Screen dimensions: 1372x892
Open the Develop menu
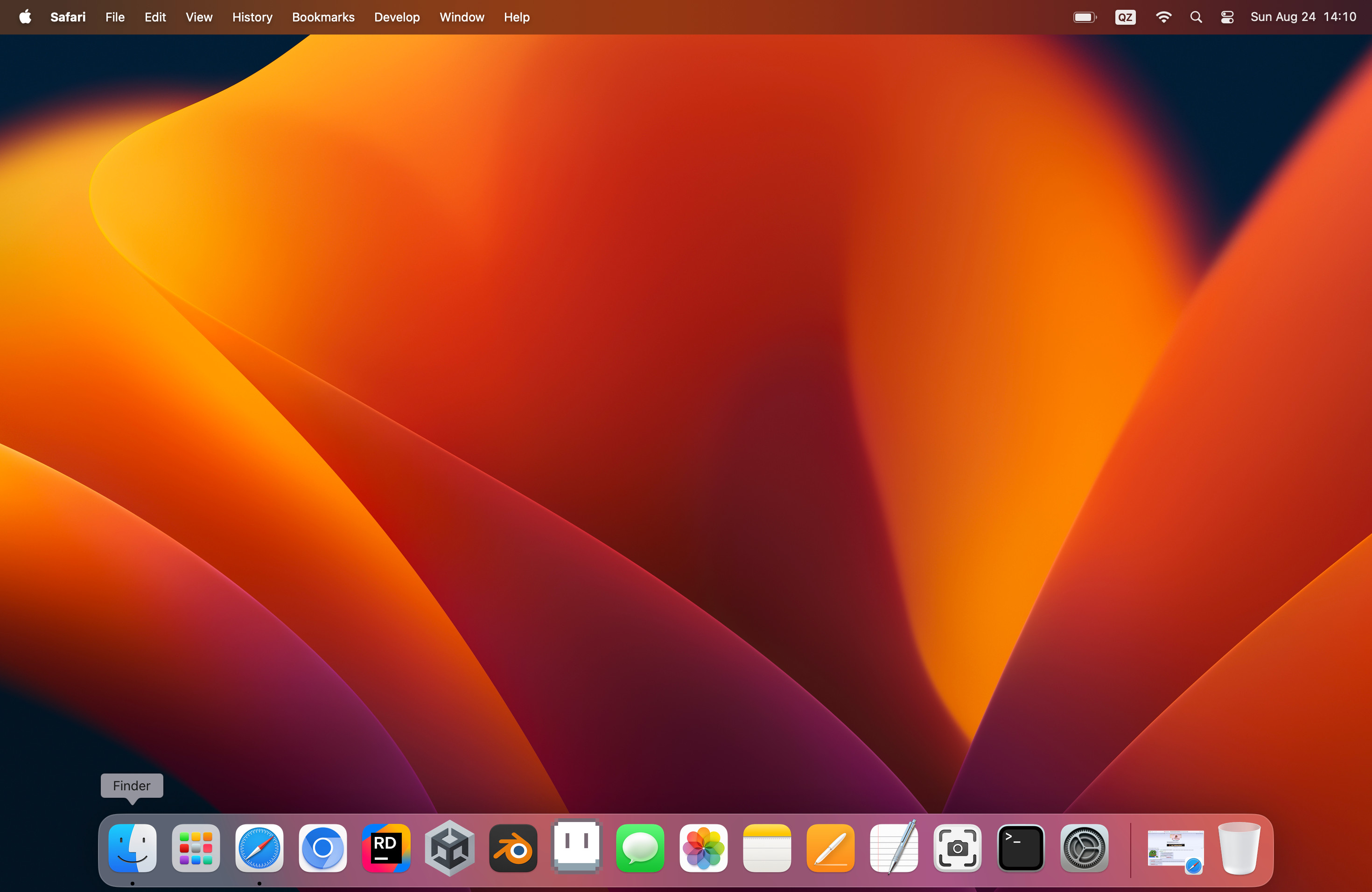pyautogui.click(x=397, y=17)
